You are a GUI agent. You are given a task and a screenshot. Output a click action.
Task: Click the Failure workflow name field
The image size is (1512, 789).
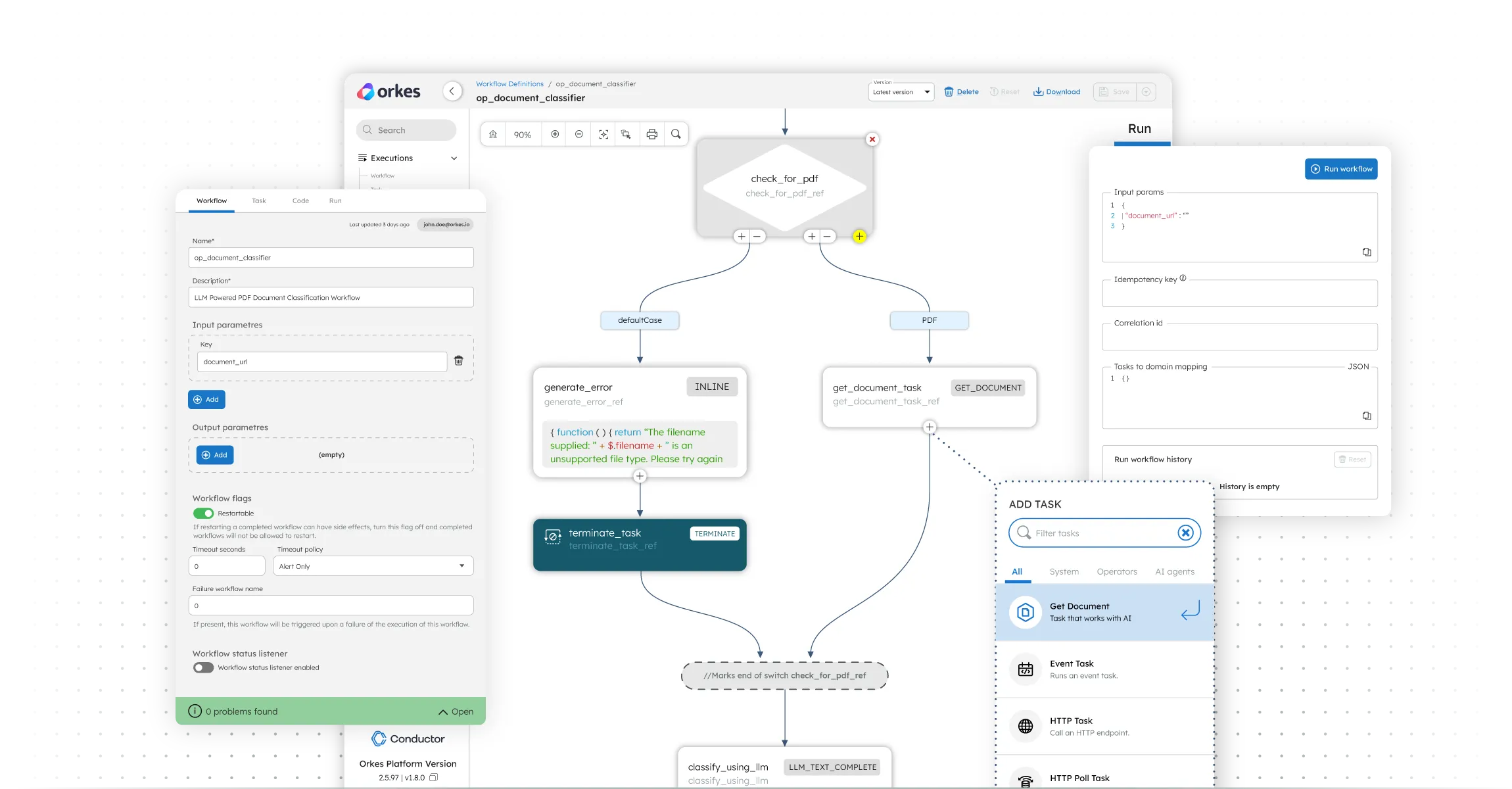coord(331,606)
